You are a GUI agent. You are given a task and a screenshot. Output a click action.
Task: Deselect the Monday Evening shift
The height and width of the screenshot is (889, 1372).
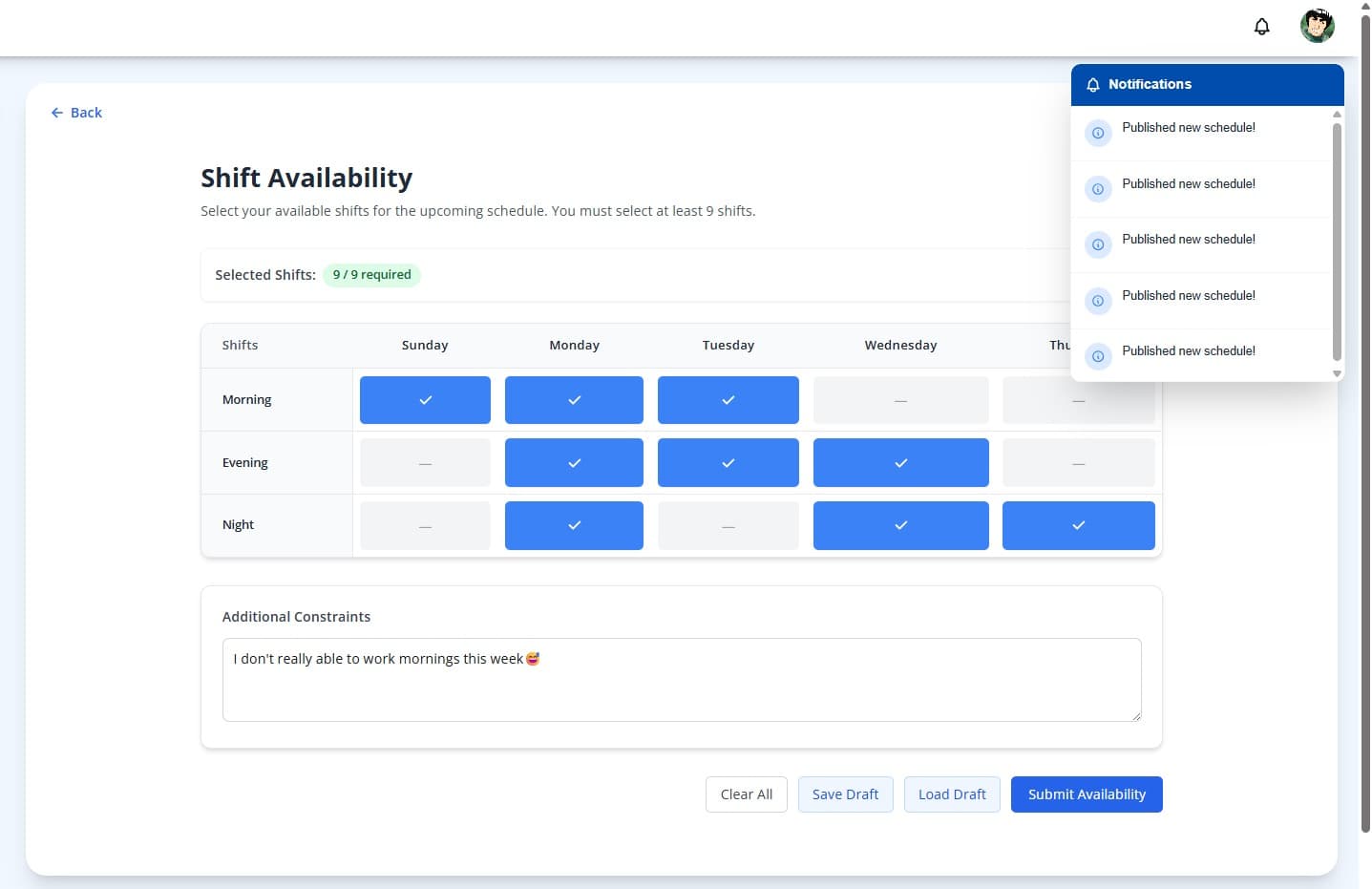point(574,463)
